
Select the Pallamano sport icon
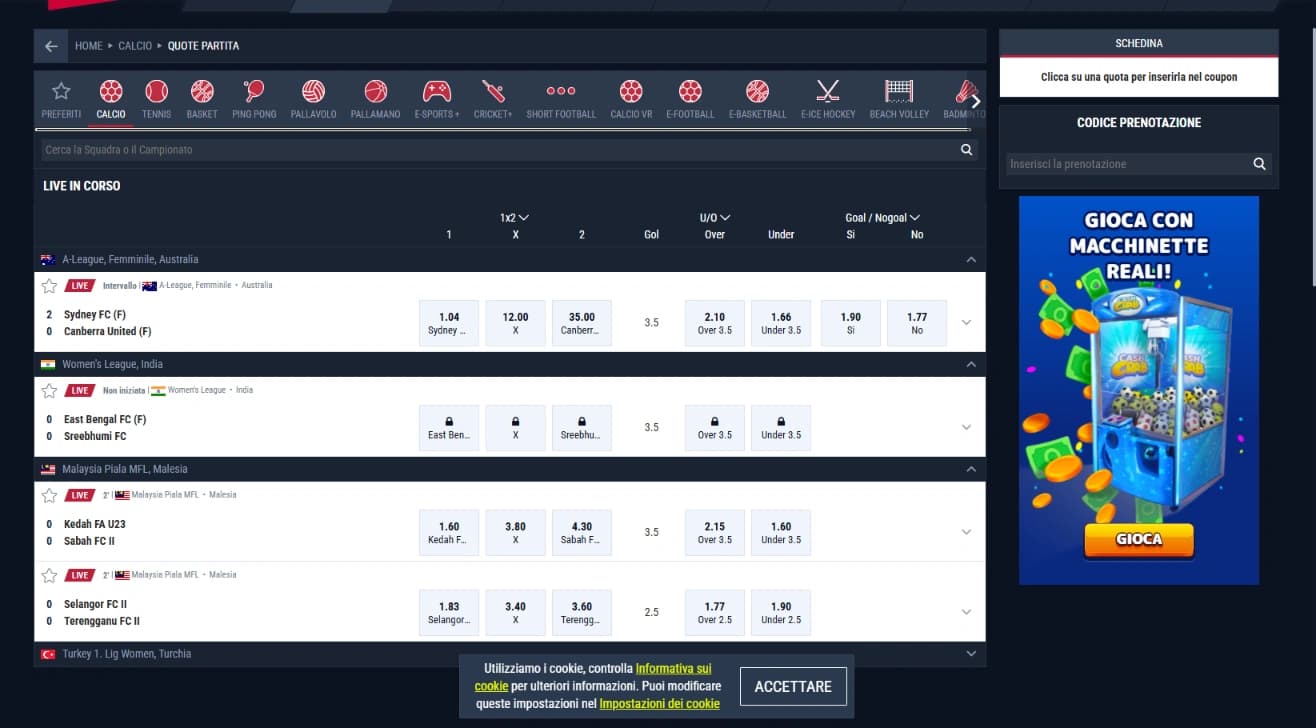click(x=374, y=97)
